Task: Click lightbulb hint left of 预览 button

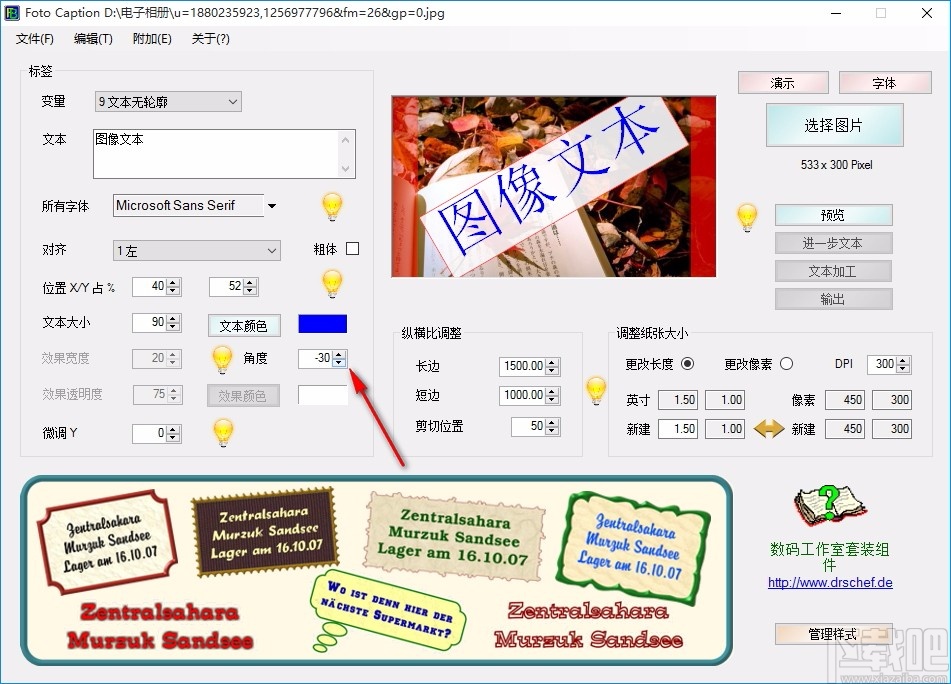Action: [747, 218]
